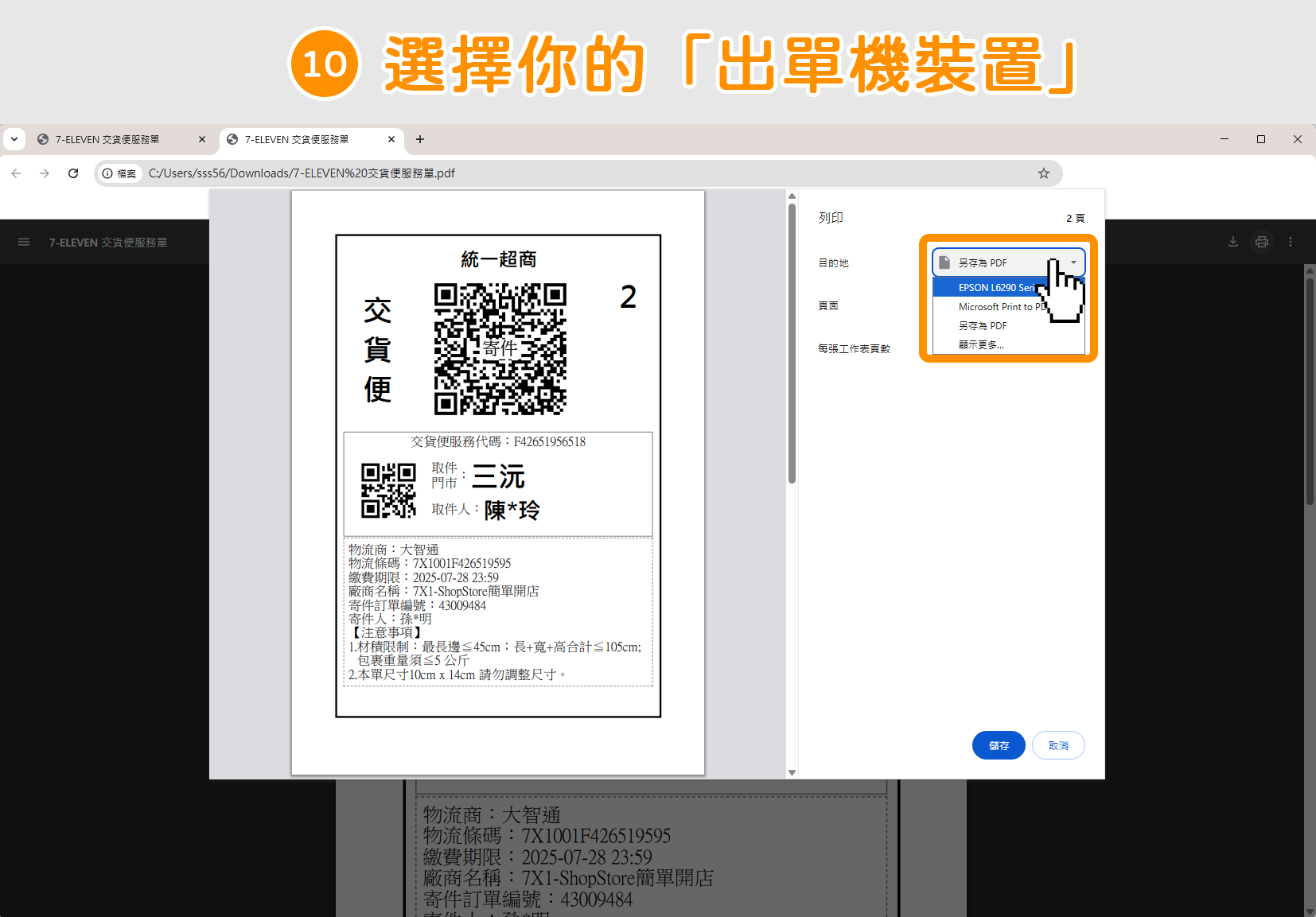Click the 列印 dialog heading

tap(831, 218)
